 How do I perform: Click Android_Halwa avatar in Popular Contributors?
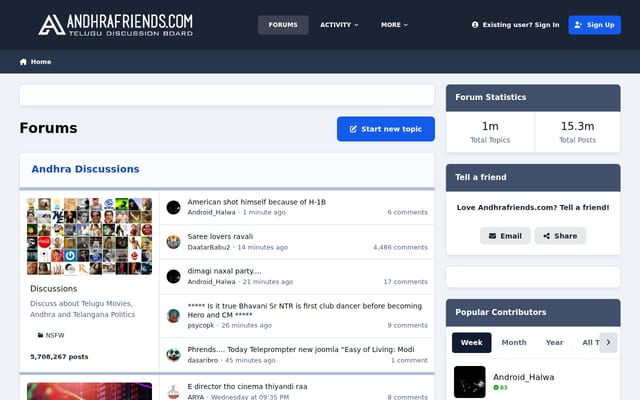point(470,382)
